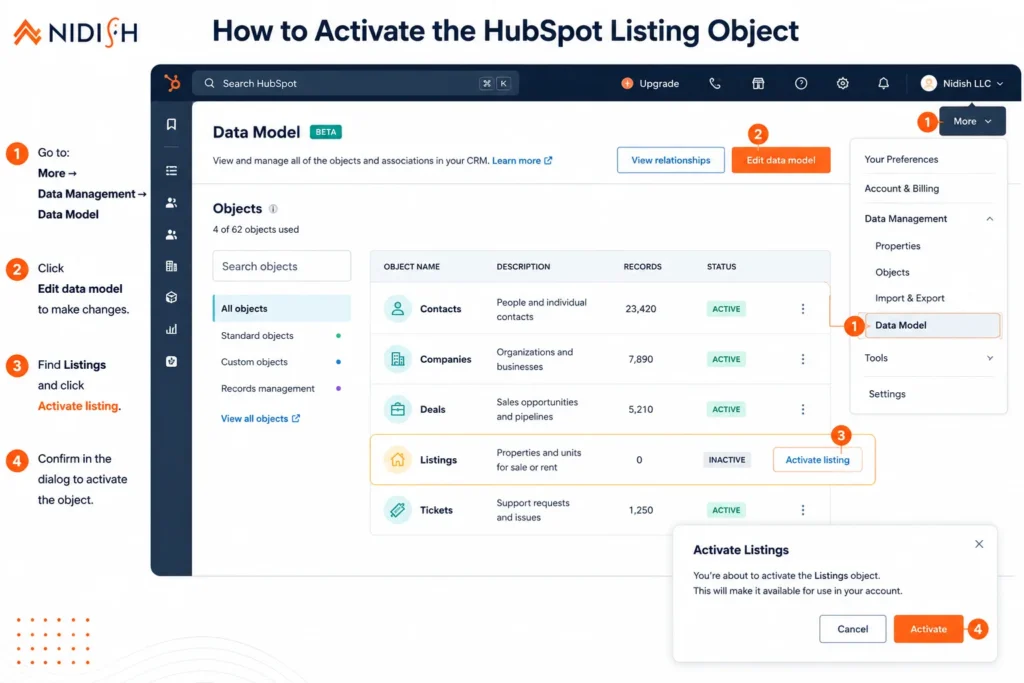This screenshot has width=1024, height=683.
Task: Click the Contacts ACTIVE status badge
Action: tap(726, 309)
